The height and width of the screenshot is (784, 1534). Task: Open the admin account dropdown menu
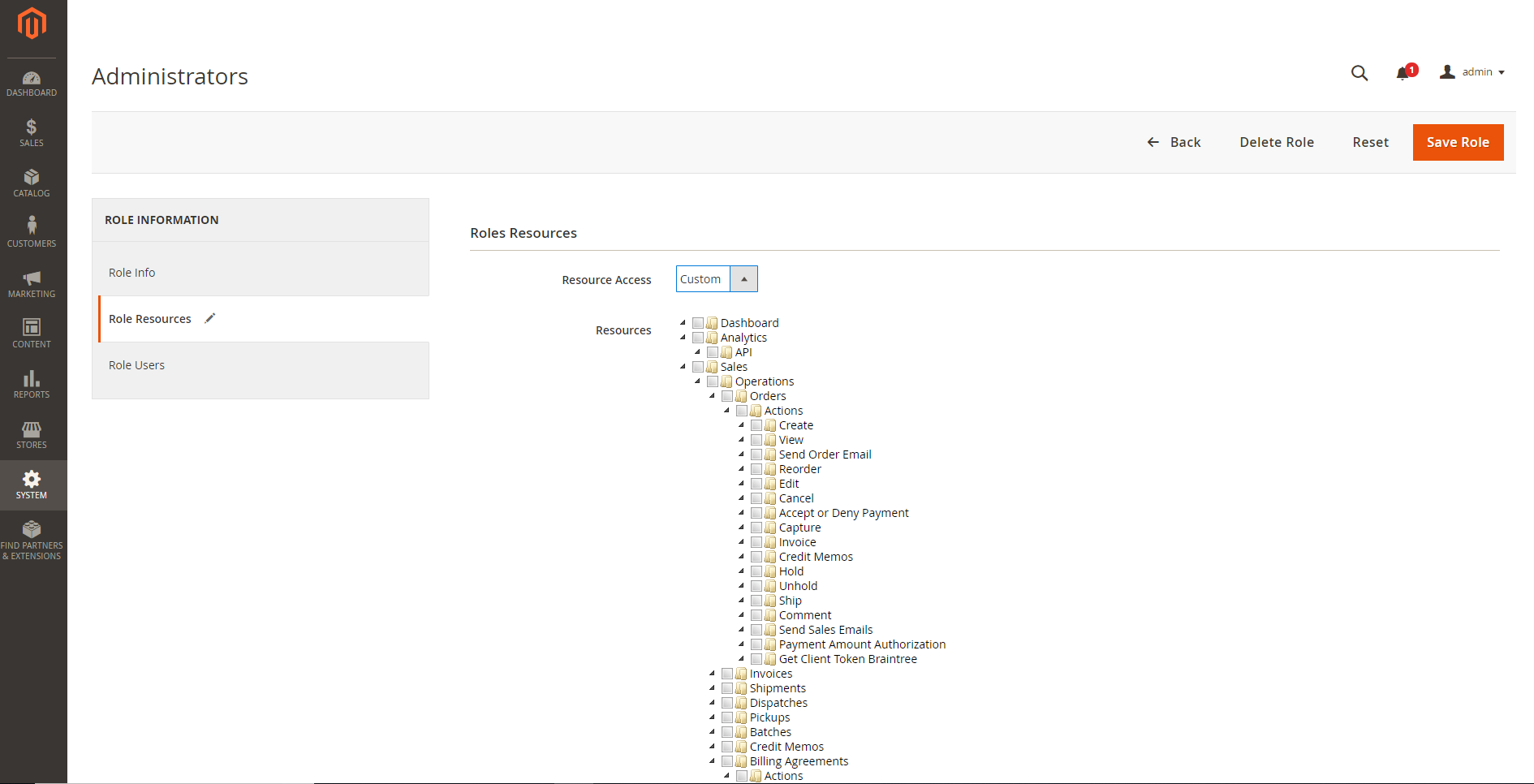pos(1472,71)
